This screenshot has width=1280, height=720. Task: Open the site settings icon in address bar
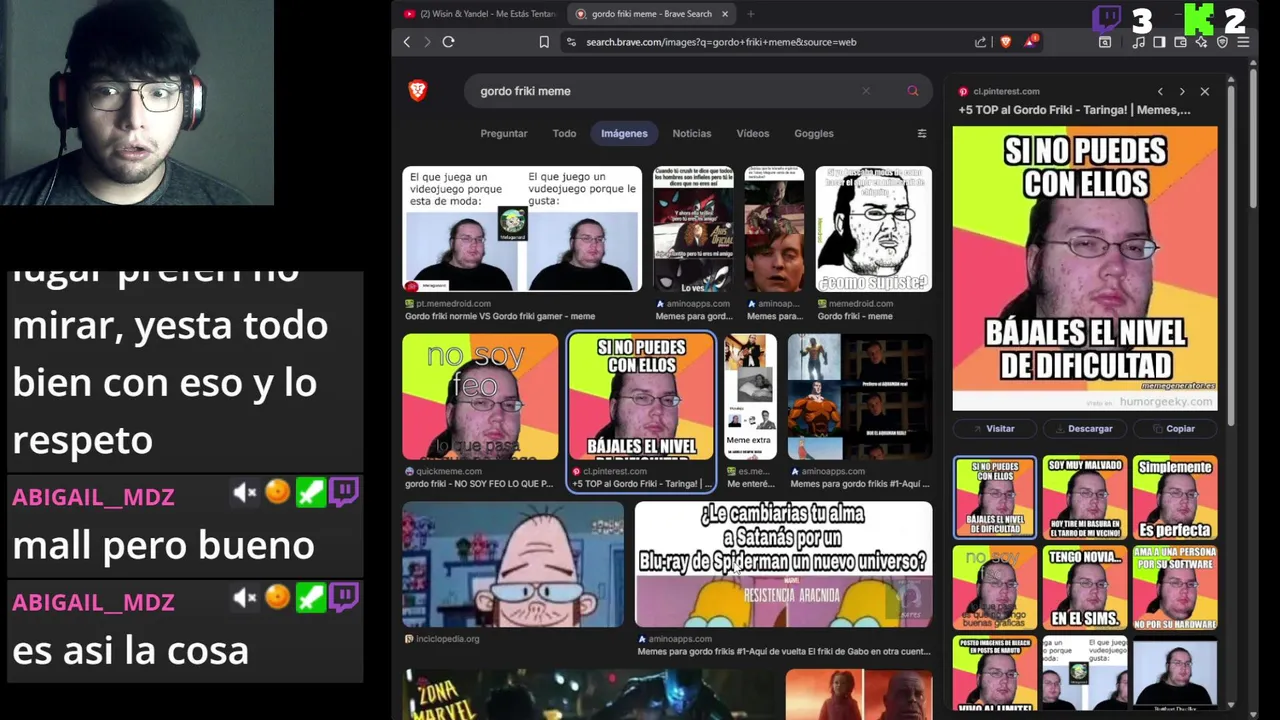point(571,42)
